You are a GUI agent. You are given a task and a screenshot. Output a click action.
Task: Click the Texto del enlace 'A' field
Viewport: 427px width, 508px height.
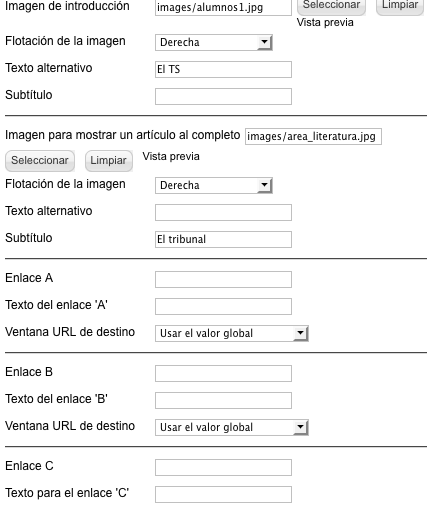click(223, 306)
